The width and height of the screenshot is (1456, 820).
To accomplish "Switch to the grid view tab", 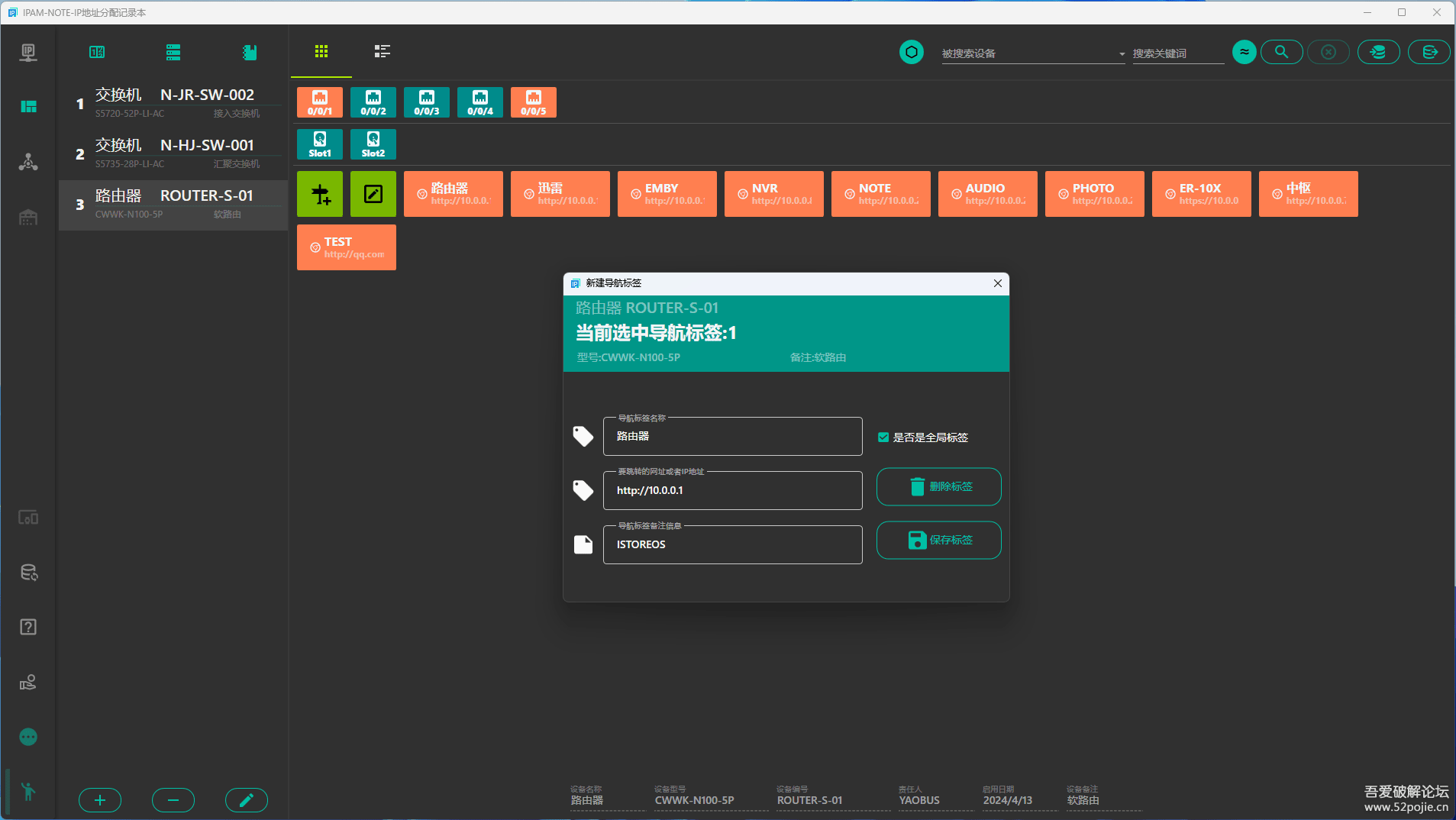I will point(321,51).
